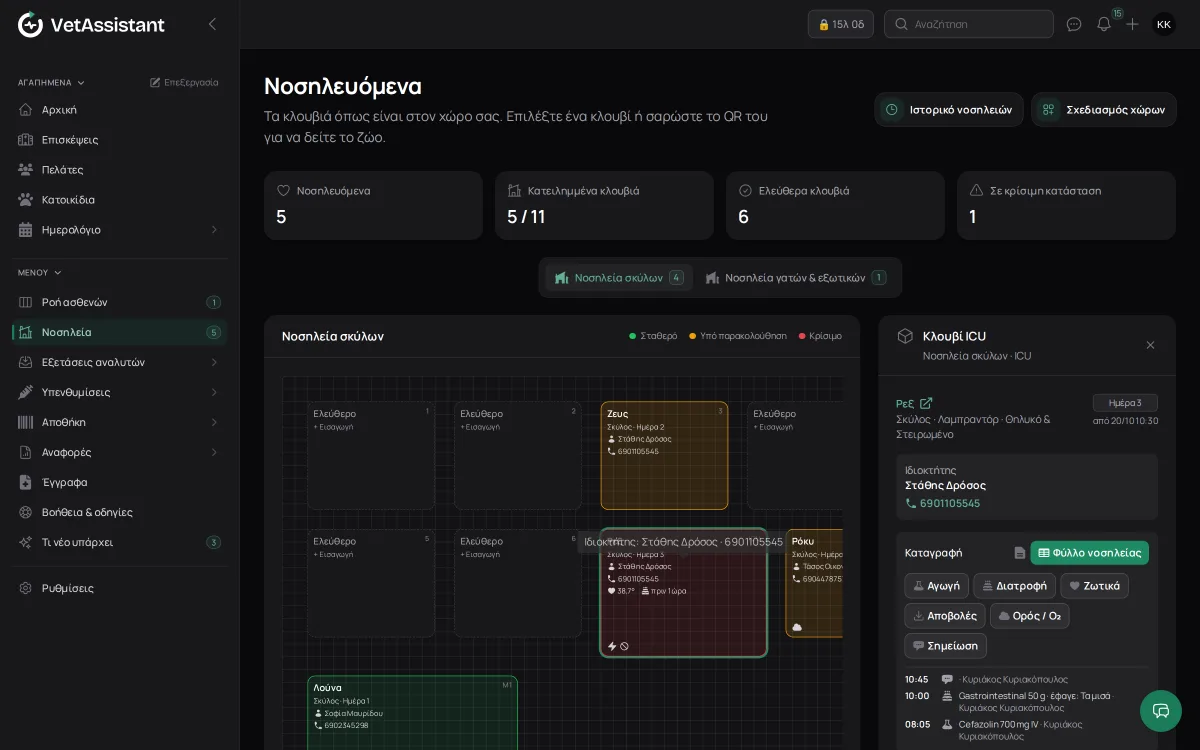Open notifications bell icon
Viewport: 1200px width, 750px height.
coord(1104,24)
